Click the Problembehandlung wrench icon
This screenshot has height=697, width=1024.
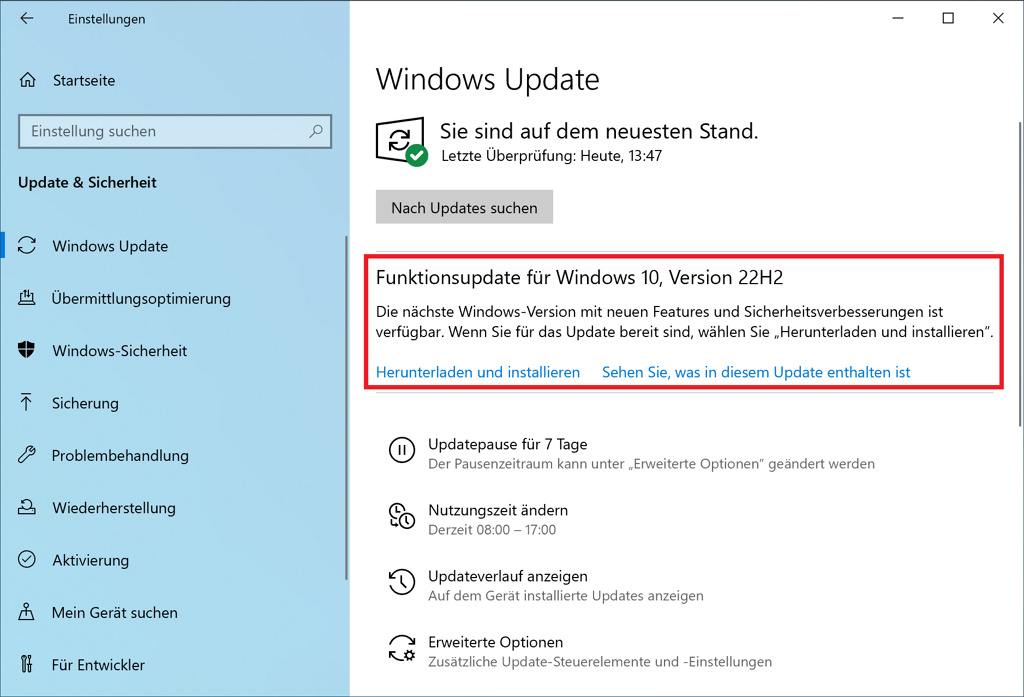28,455
